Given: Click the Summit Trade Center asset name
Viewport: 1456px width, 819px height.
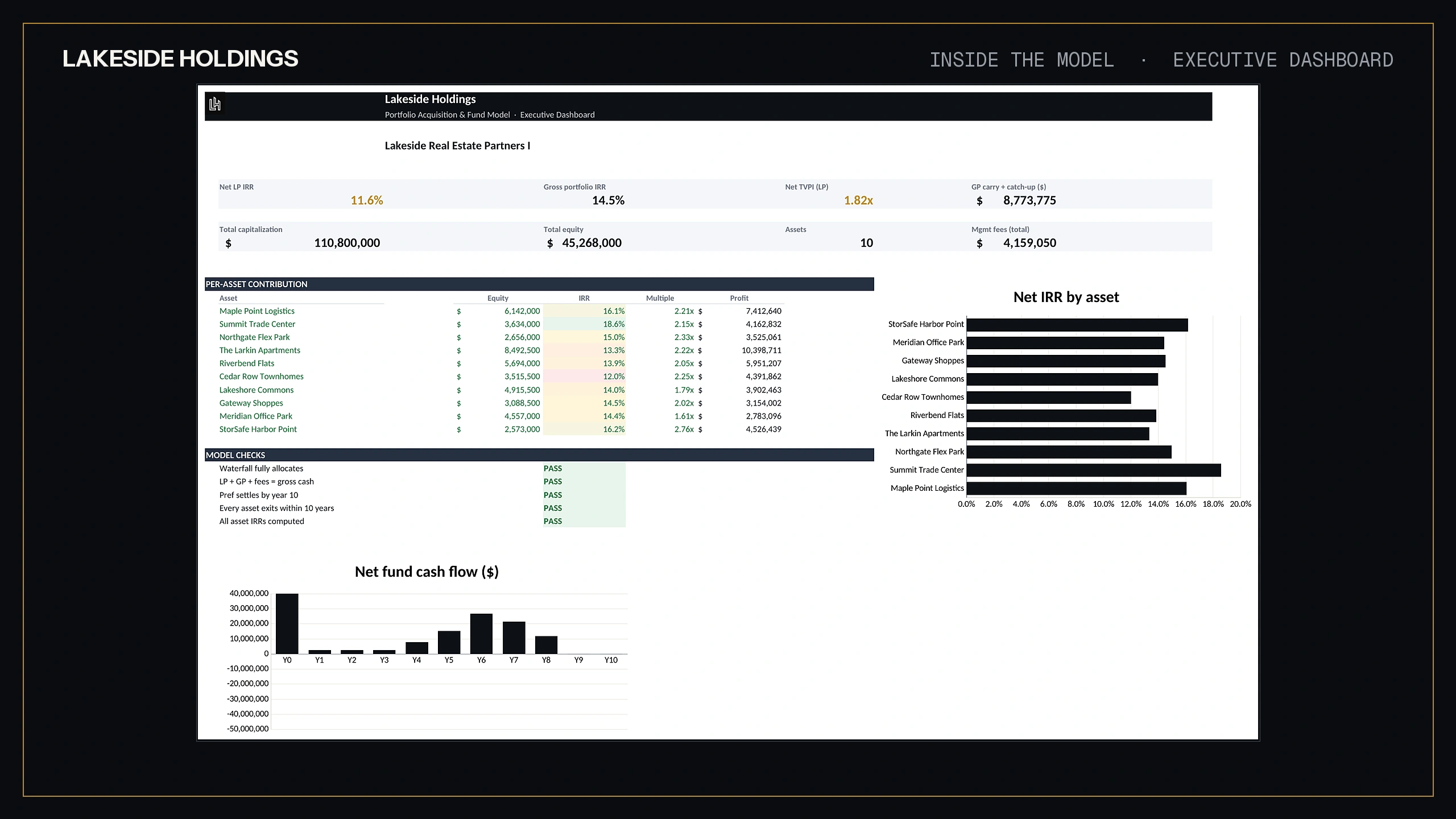Looking at the screenshot, I should point(257,324).
